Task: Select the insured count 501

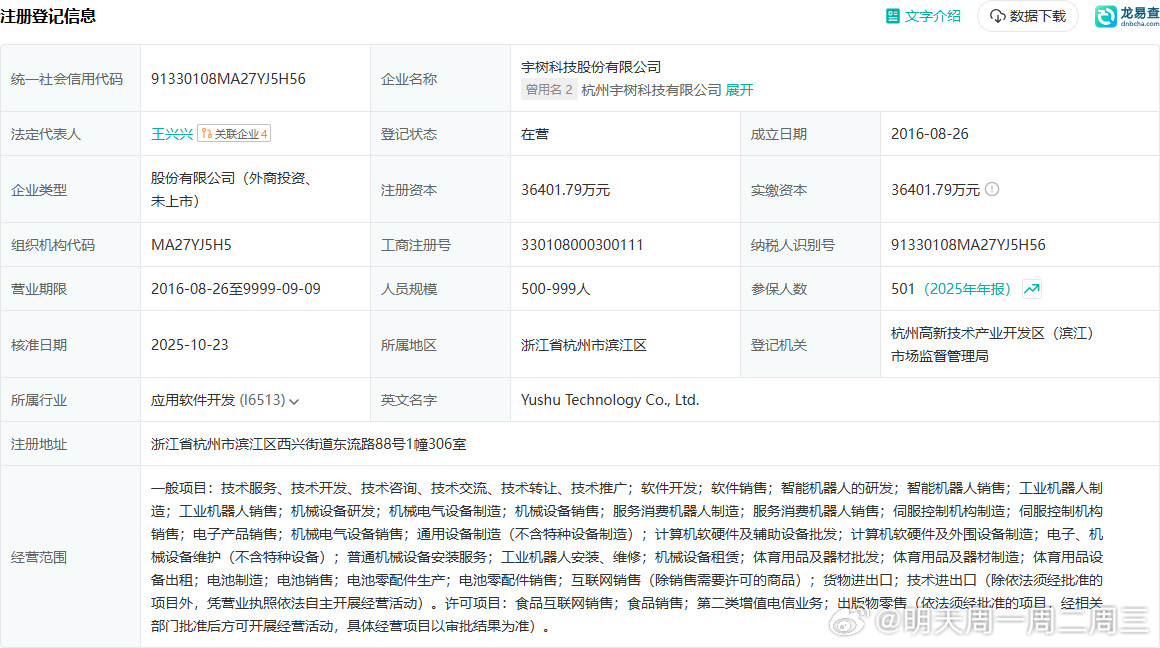Action: [903, 289]
